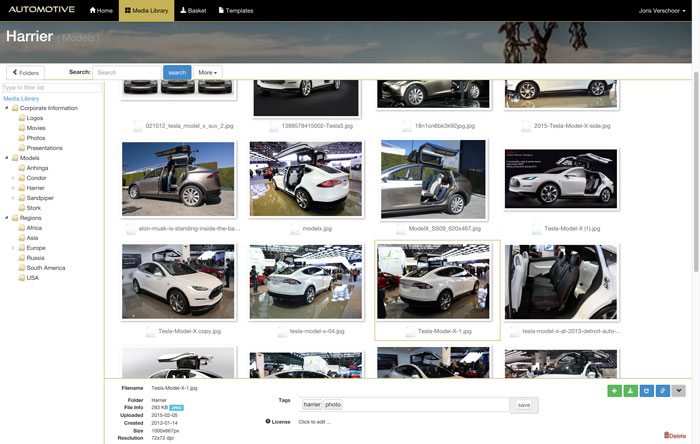
Task: Click the 'Type to filter list' field
Action: coord(52,87)
